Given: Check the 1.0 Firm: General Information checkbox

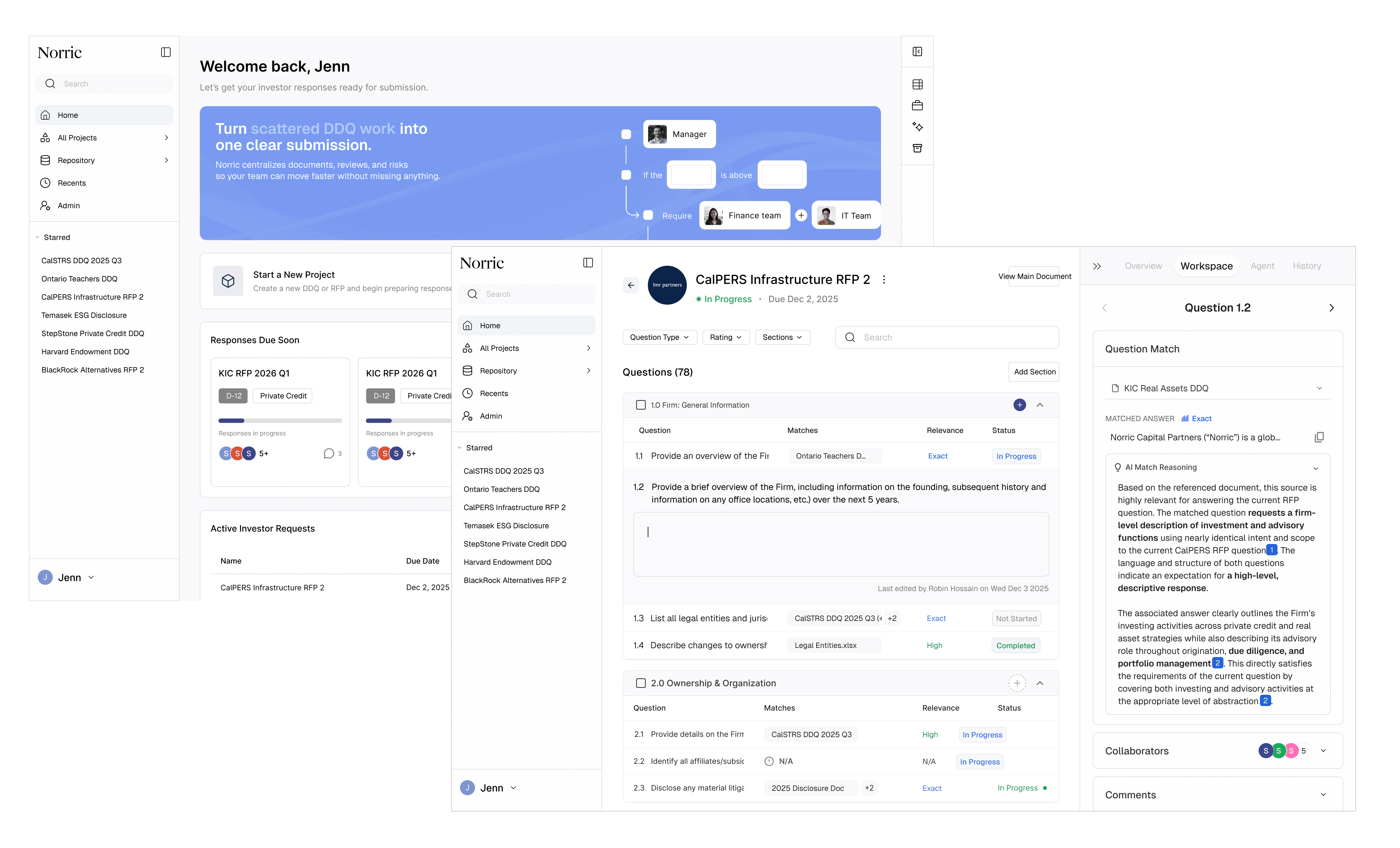Looking at the screenshot, I should [640, 405].
